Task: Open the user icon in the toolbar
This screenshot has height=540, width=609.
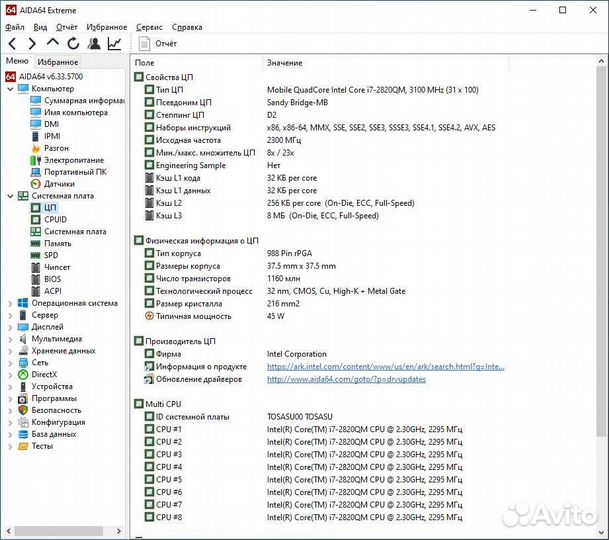Action: 94,44
